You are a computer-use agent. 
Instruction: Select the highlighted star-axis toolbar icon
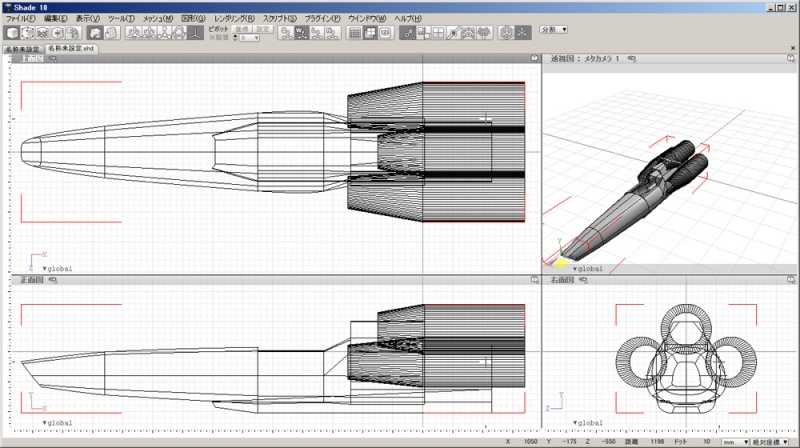(522, 33)
